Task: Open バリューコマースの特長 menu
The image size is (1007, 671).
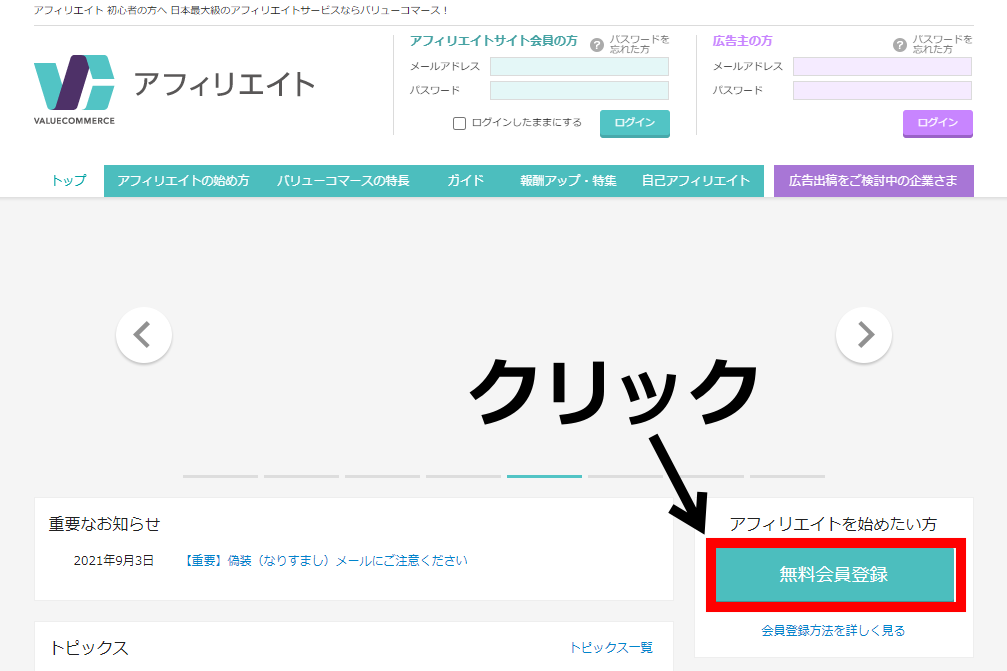Action: coord(343,181)
